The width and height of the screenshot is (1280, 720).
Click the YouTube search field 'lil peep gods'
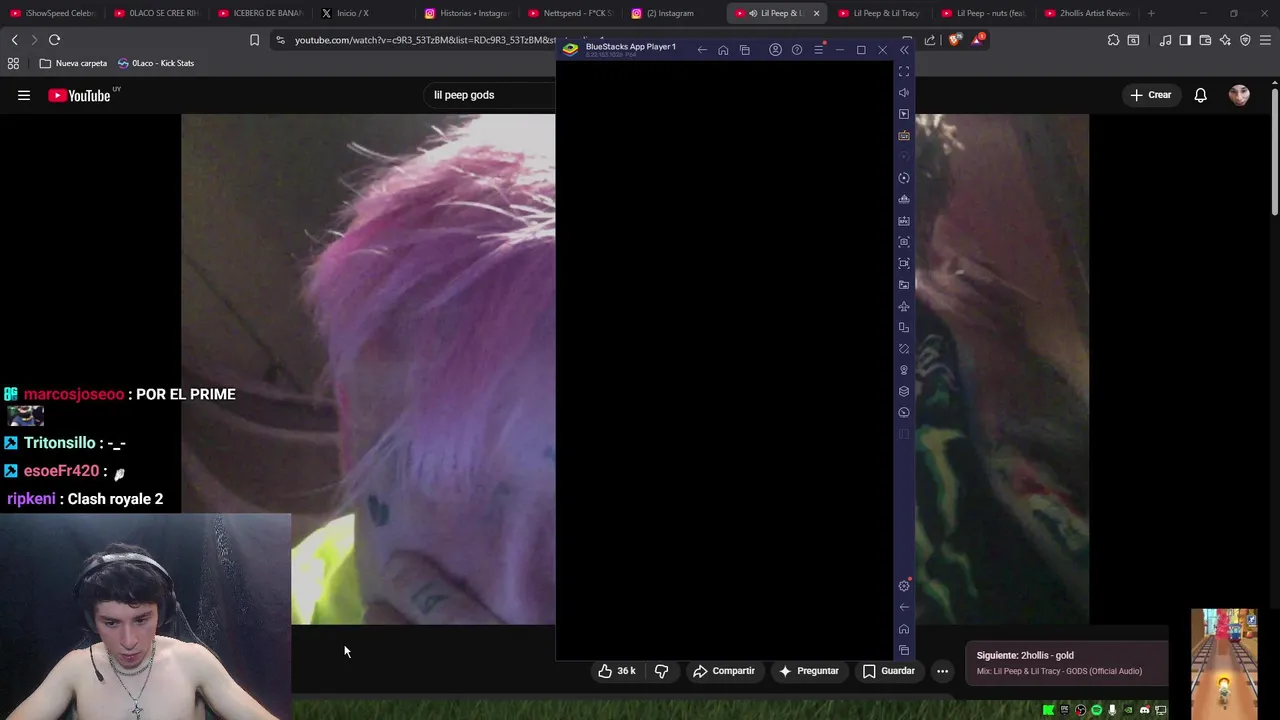[490, 95]
